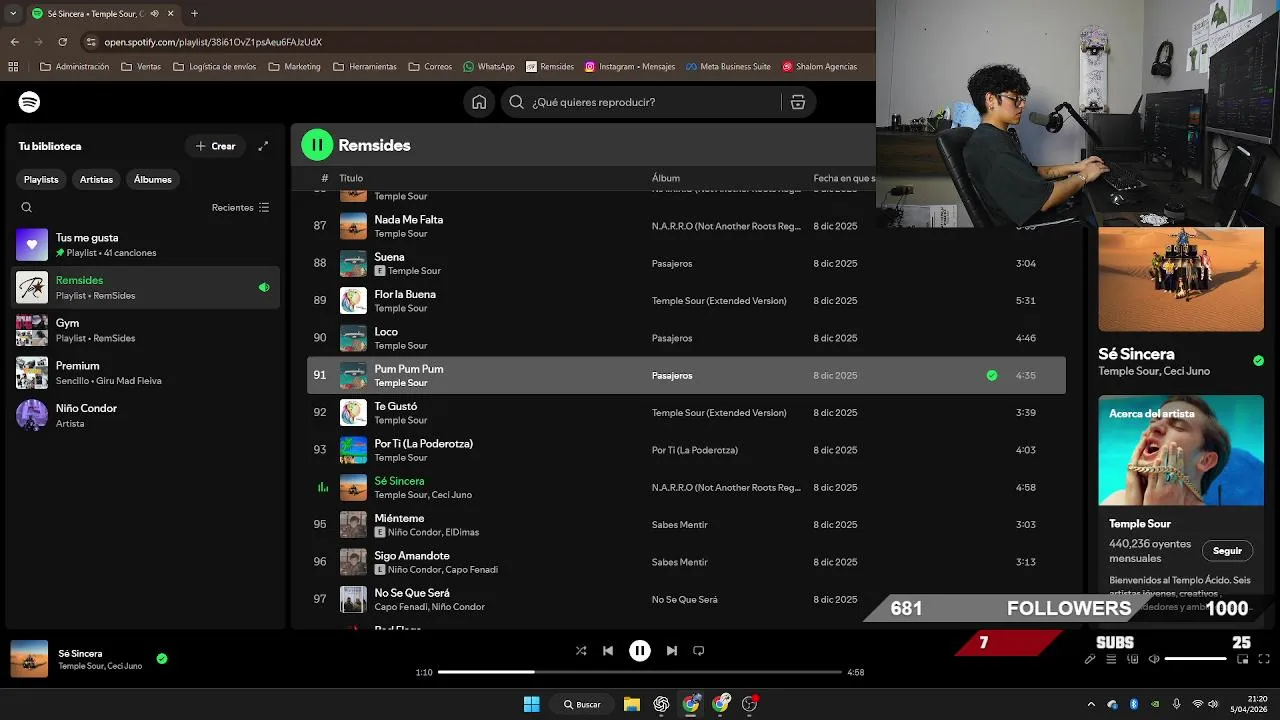Open Temple Sour artist link in side panel
The width and height of the screenshot is (1280, 720).
pyautogui.click(x=1140, y=524)
